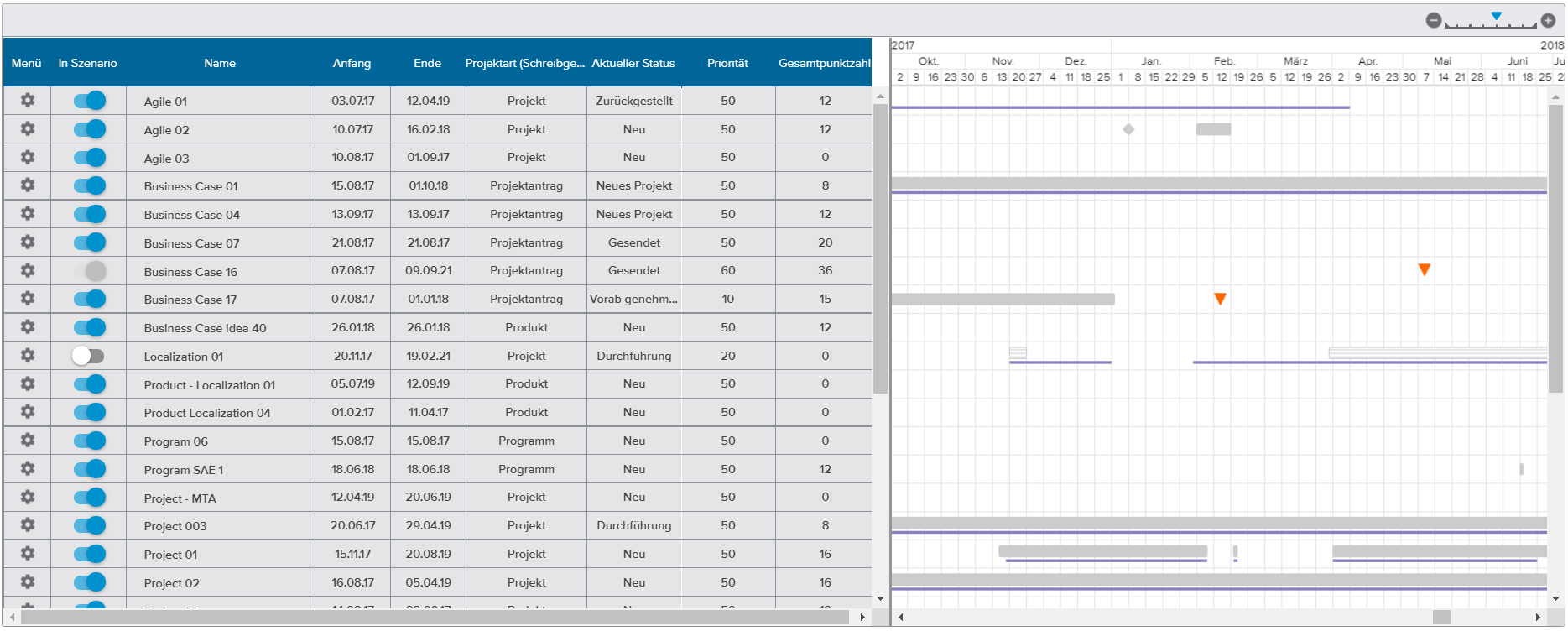Sort by the Anfang column header
This screenshot has height=631, width=1568.
tap(352, 63)
